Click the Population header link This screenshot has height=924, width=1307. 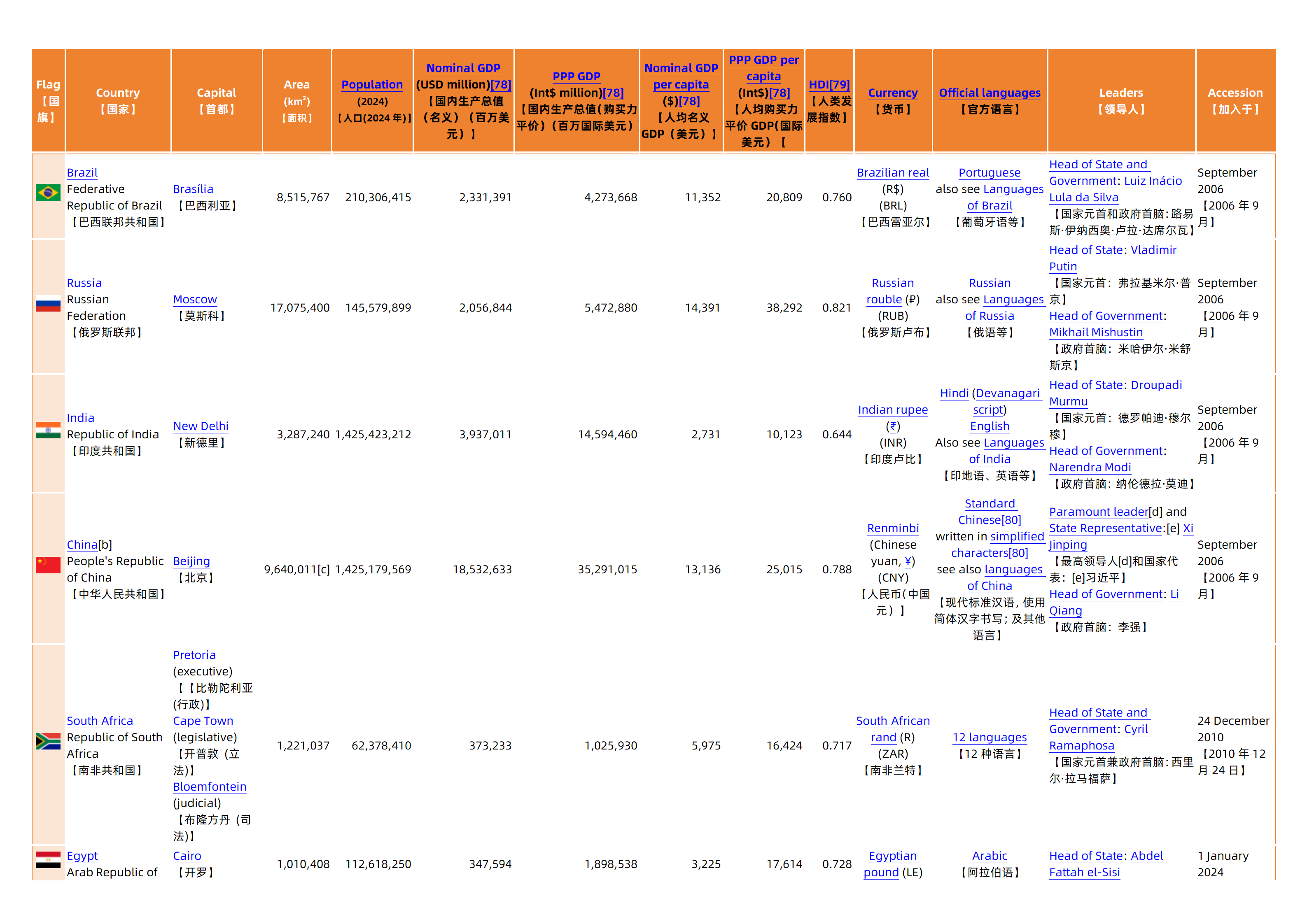click(372, 85)
